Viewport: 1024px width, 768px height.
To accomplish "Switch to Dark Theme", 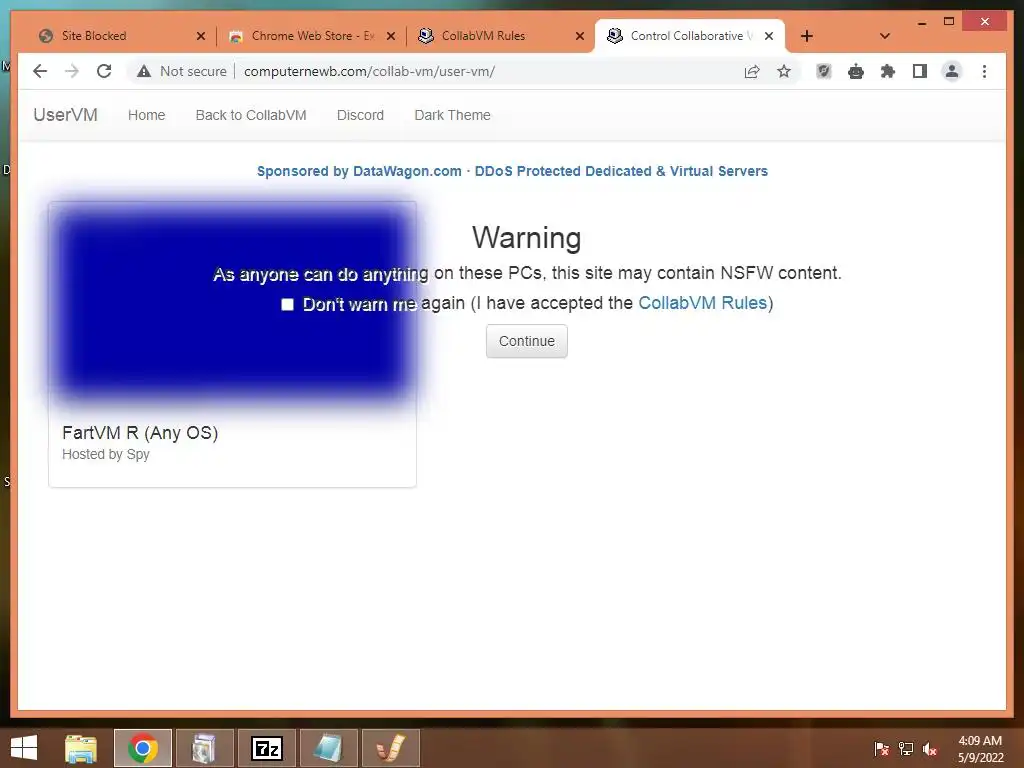I will tap(453, 115).
